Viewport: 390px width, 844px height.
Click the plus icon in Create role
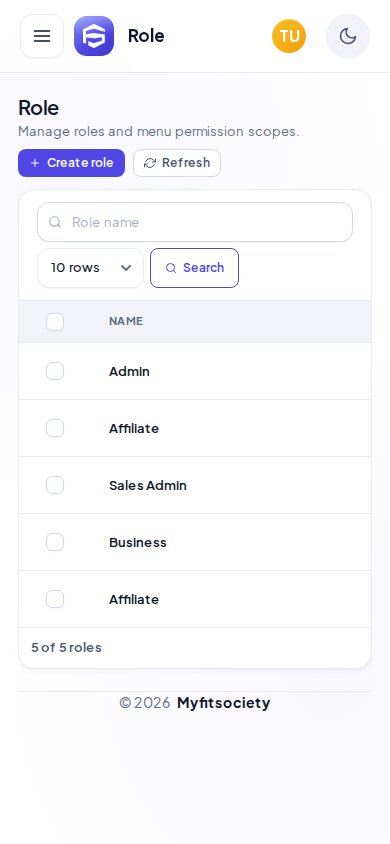[x=35, y=163]
